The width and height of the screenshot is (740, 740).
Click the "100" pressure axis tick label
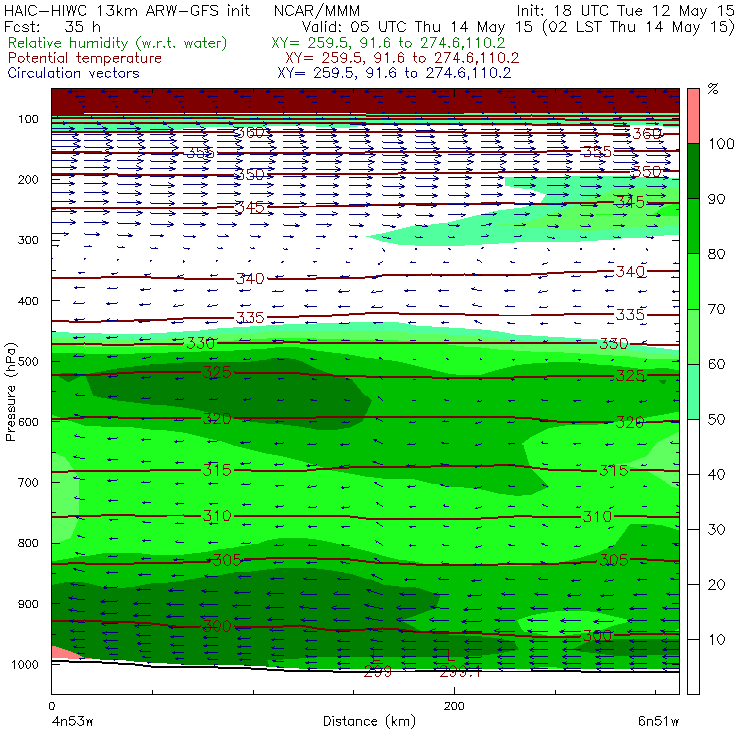click(28, 119)
